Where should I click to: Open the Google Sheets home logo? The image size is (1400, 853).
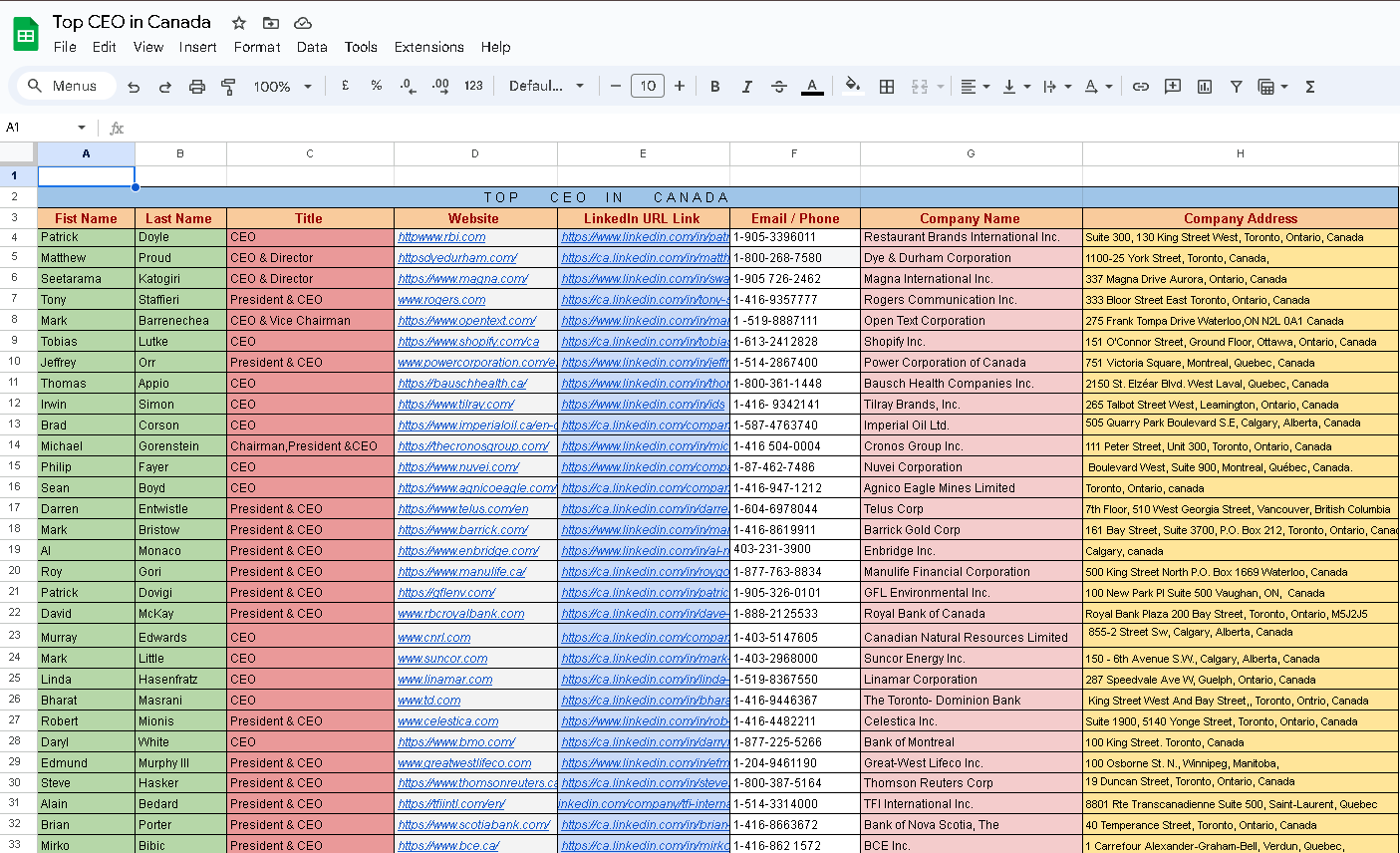point(26,34)
